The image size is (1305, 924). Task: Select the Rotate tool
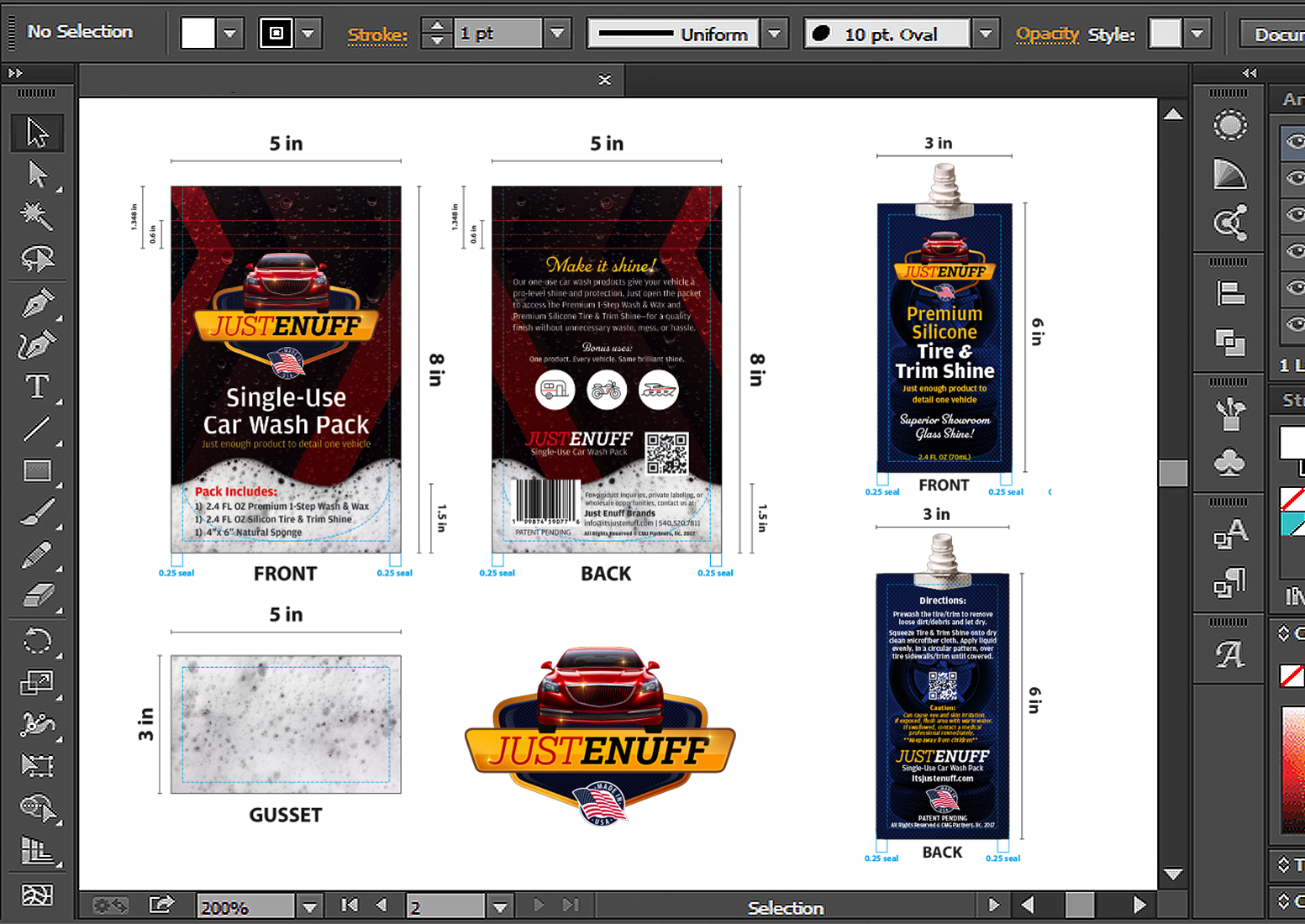pyautogui.click(x=37, y=643)
